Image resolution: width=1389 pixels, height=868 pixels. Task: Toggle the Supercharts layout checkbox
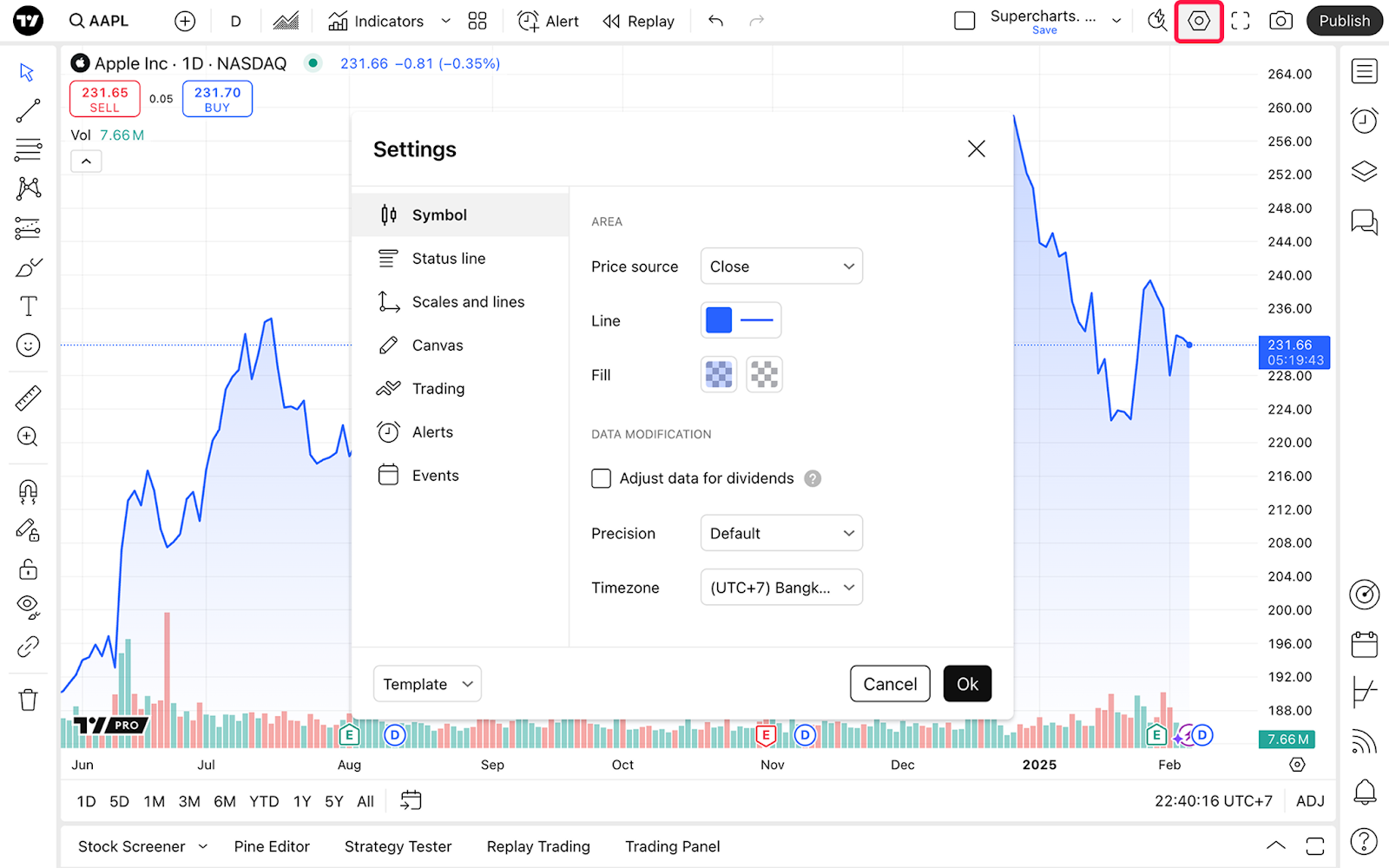964,21
